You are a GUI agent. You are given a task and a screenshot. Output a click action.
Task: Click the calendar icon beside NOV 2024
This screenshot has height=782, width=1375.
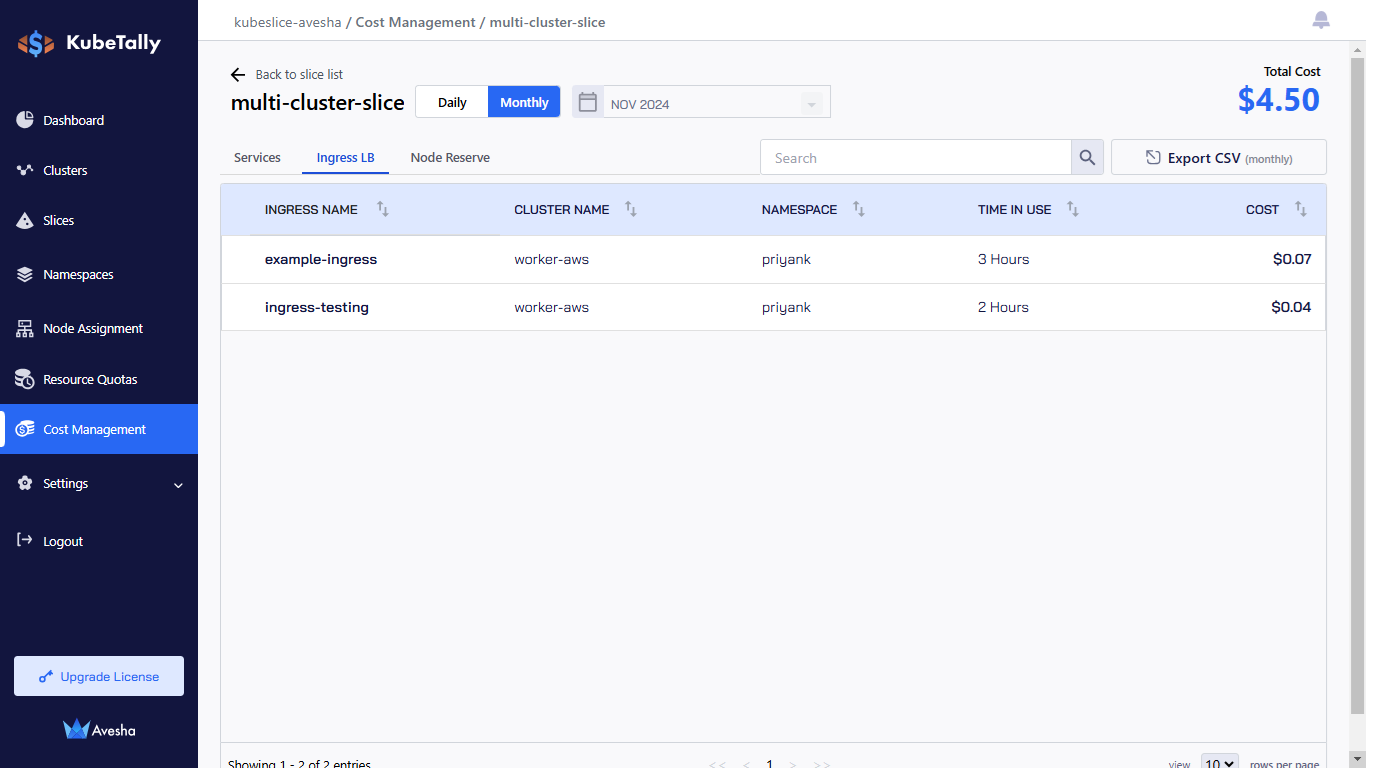click(588, 102)
